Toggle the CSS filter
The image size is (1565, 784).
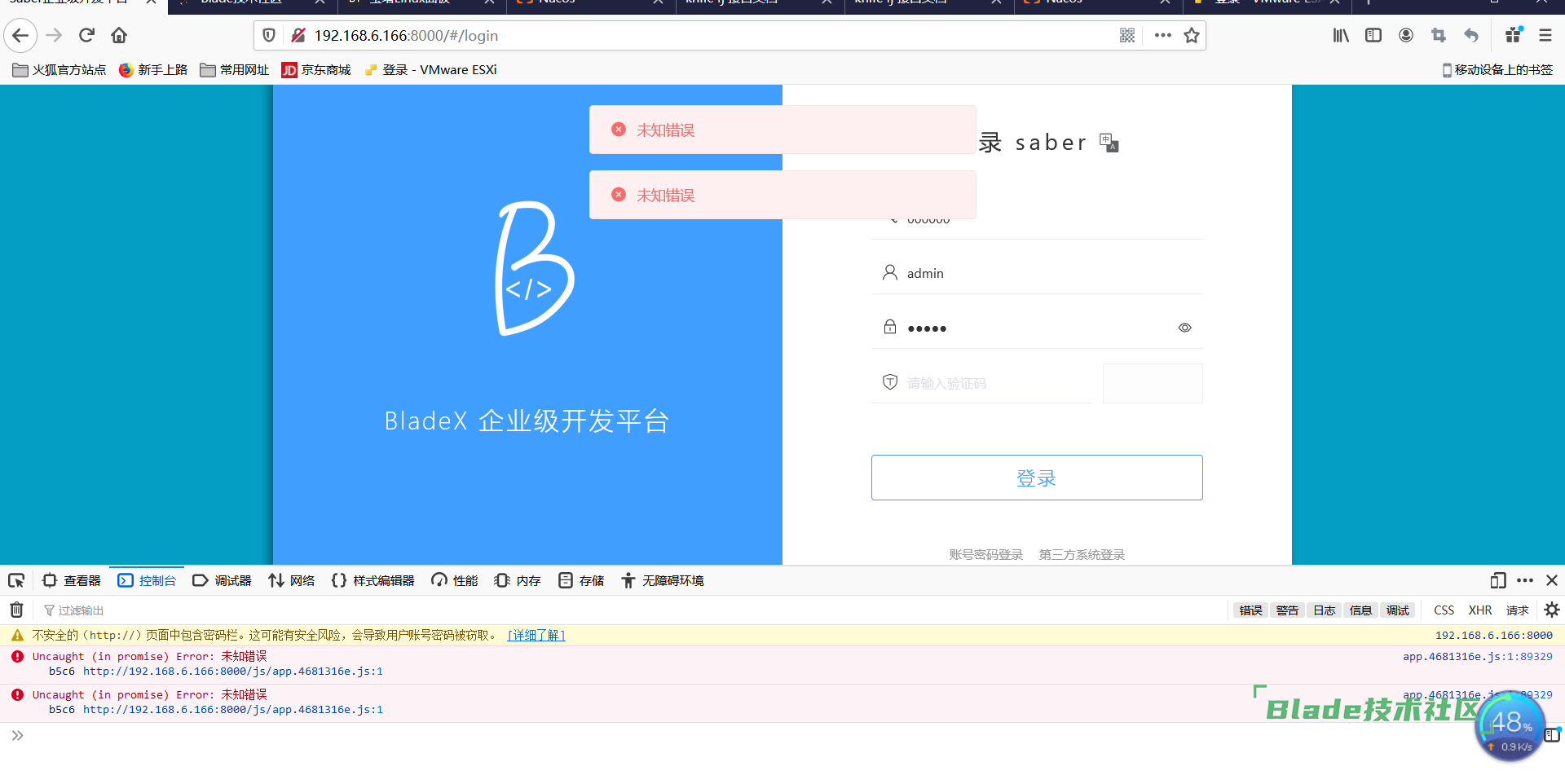click(1444, 610)
